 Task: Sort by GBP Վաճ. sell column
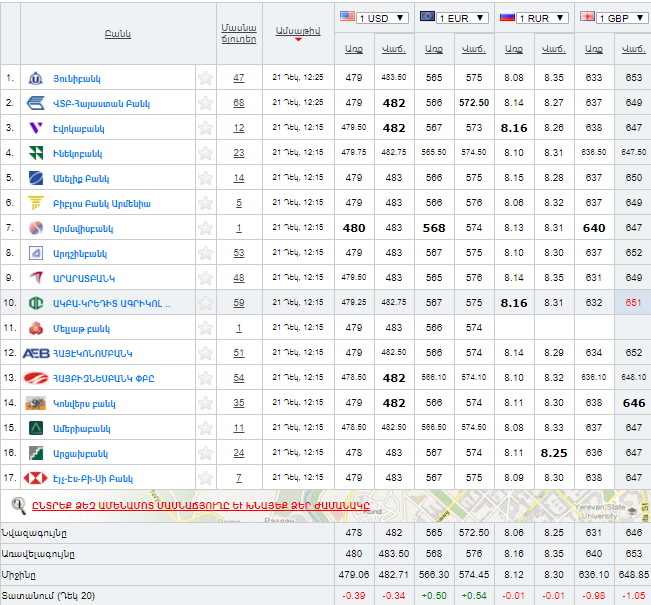point(634,49)
